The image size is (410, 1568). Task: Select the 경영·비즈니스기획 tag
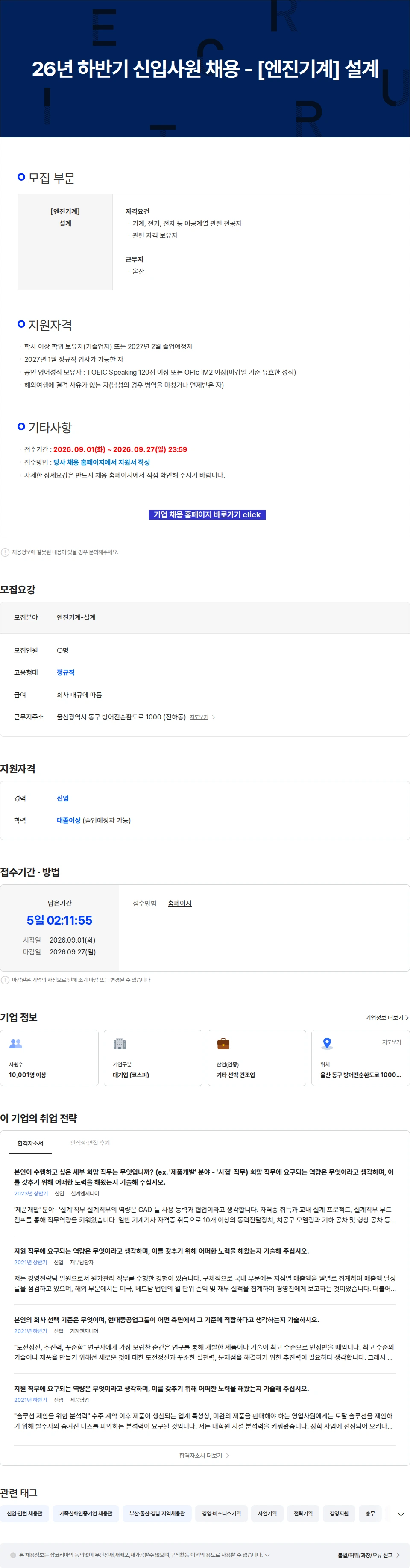(221, 1513)
